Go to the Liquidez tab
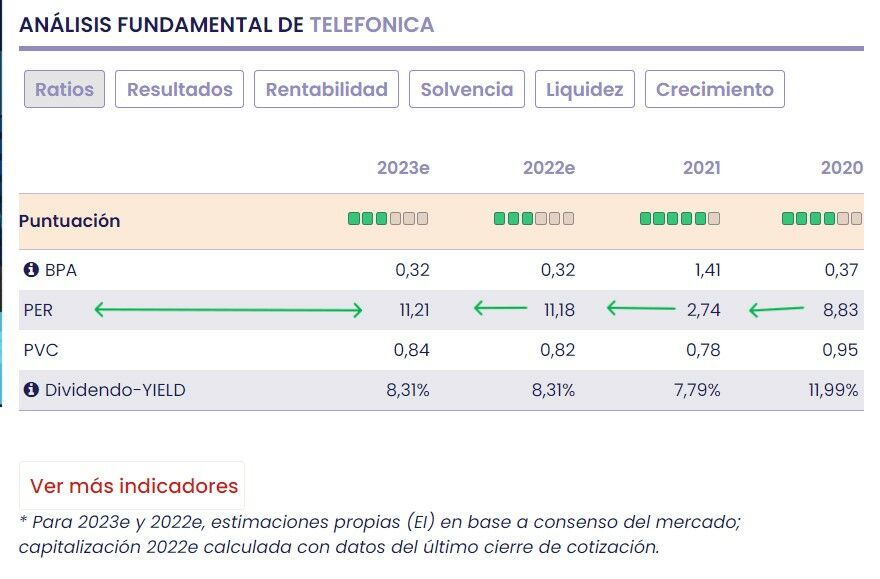The image size is (880, 579). (x=585, y=89)
